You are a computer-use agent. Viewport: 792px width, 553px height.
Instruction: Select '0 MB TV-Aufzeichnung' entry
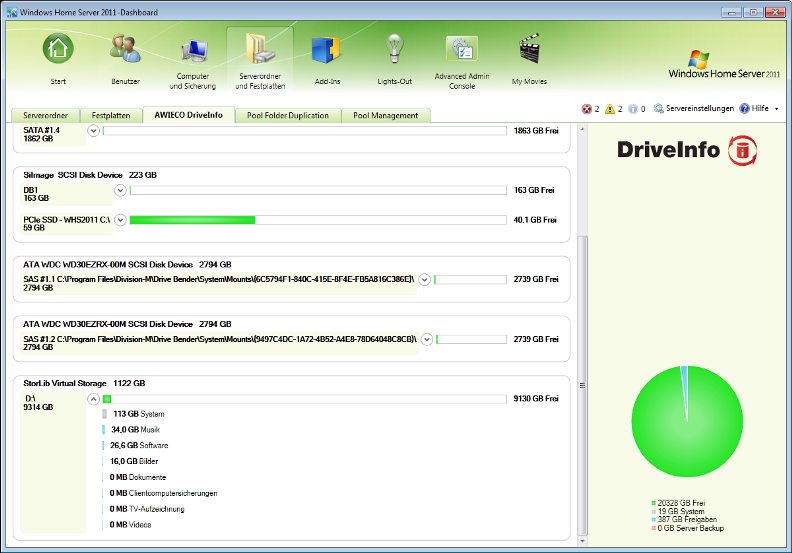pos(143,509)
